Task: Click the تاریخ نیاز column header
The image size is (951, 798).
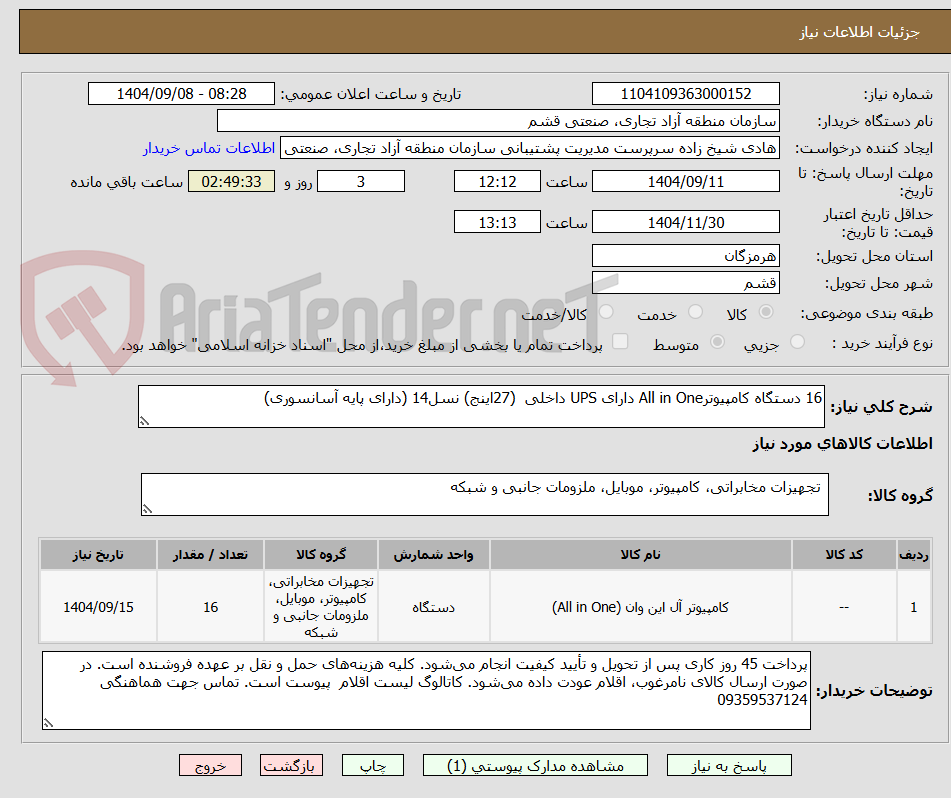Action: (x=98, y=555)
